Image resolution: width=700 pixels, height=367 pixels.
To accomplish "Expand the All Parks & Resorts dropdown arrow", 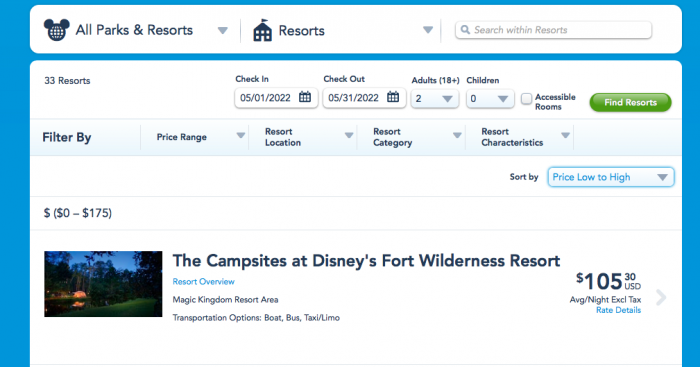I will (x=222, y=30).
